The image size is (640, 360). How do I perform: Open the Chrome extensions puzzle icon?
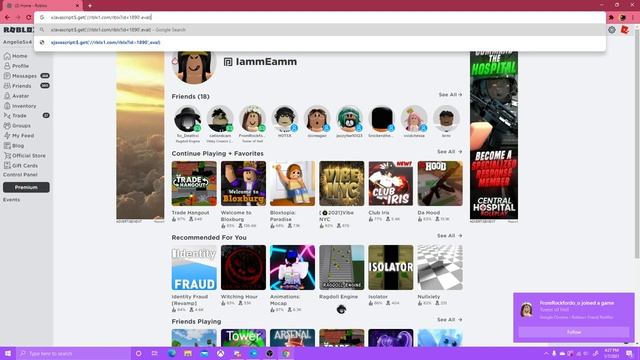pos(611,18)
